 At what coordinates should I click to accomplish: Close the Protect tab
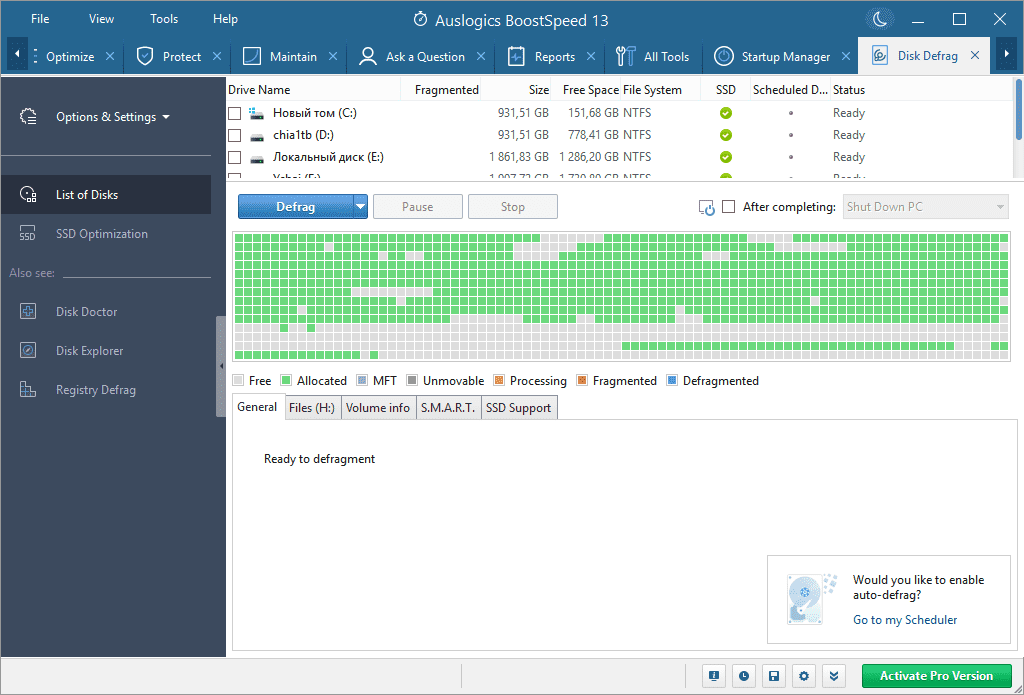[x=217, y=56]
